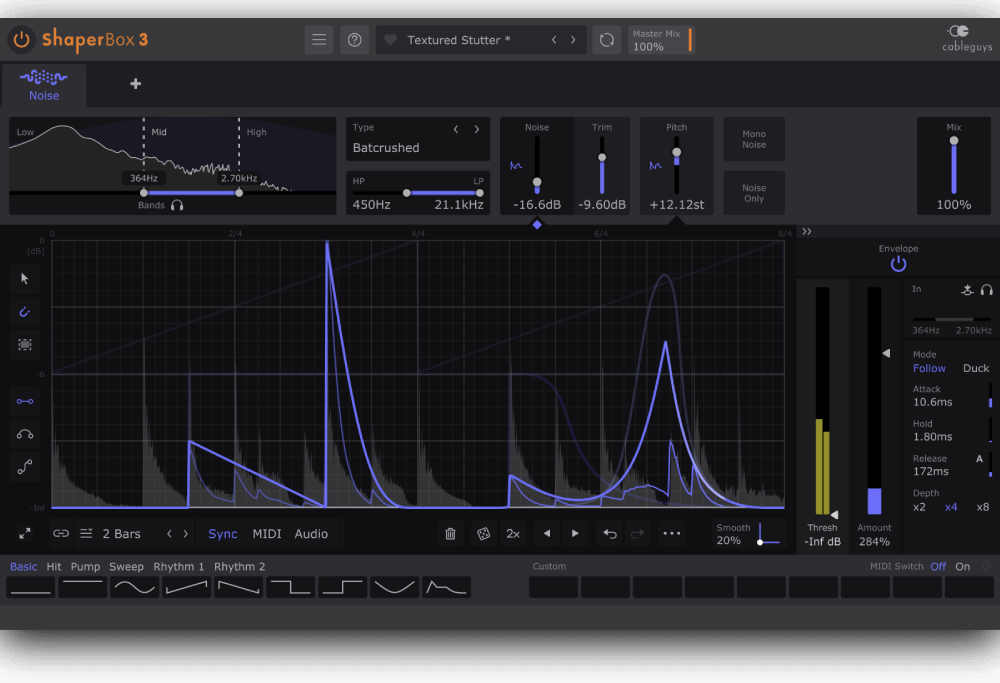Viewport: 1000px width, 683px height.
Task: Set envelope mode to Follow
Action: pos(929,368)
